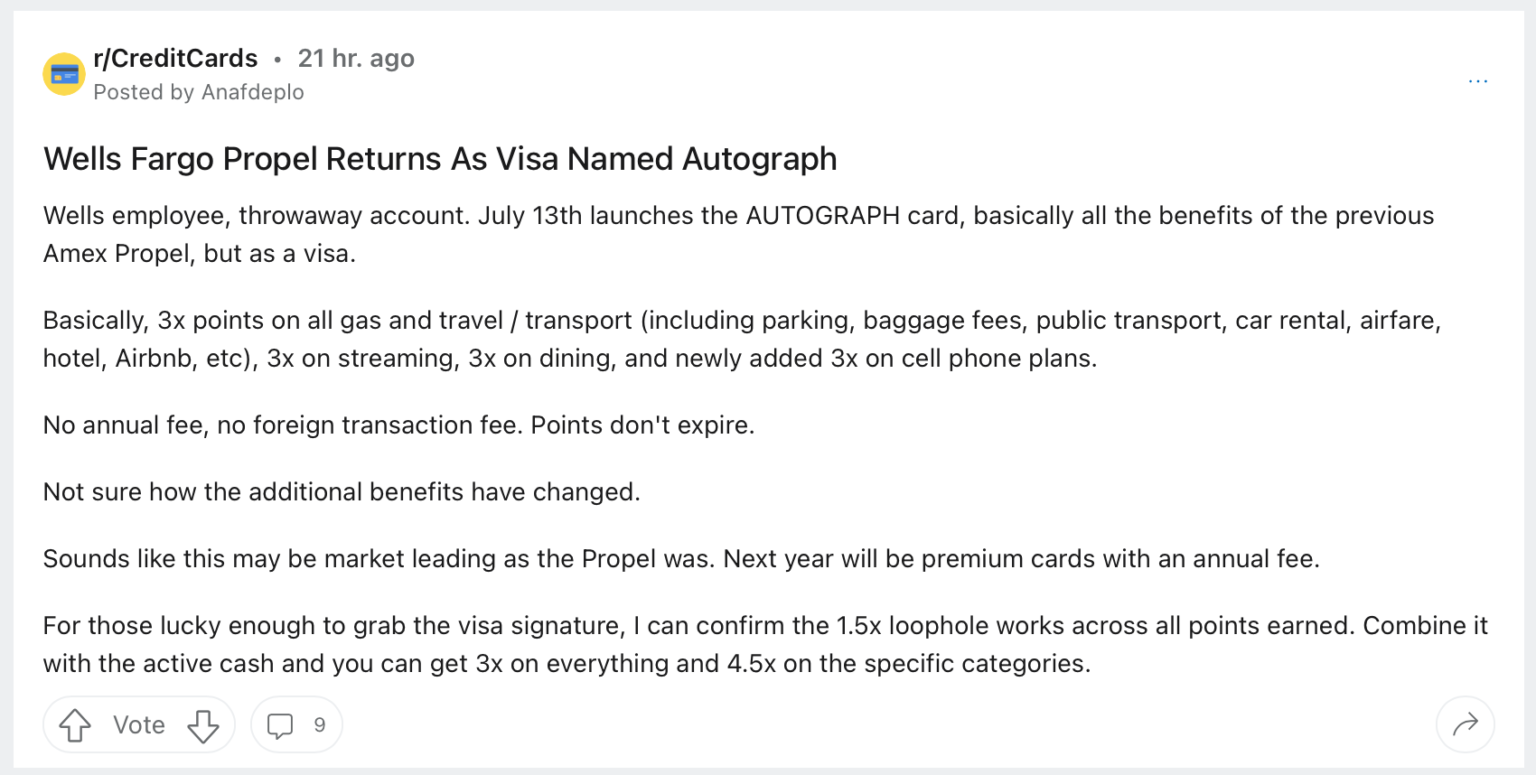Click the paragraph "For those lucky enough"

pyautogui.click(x=766, y=644)
